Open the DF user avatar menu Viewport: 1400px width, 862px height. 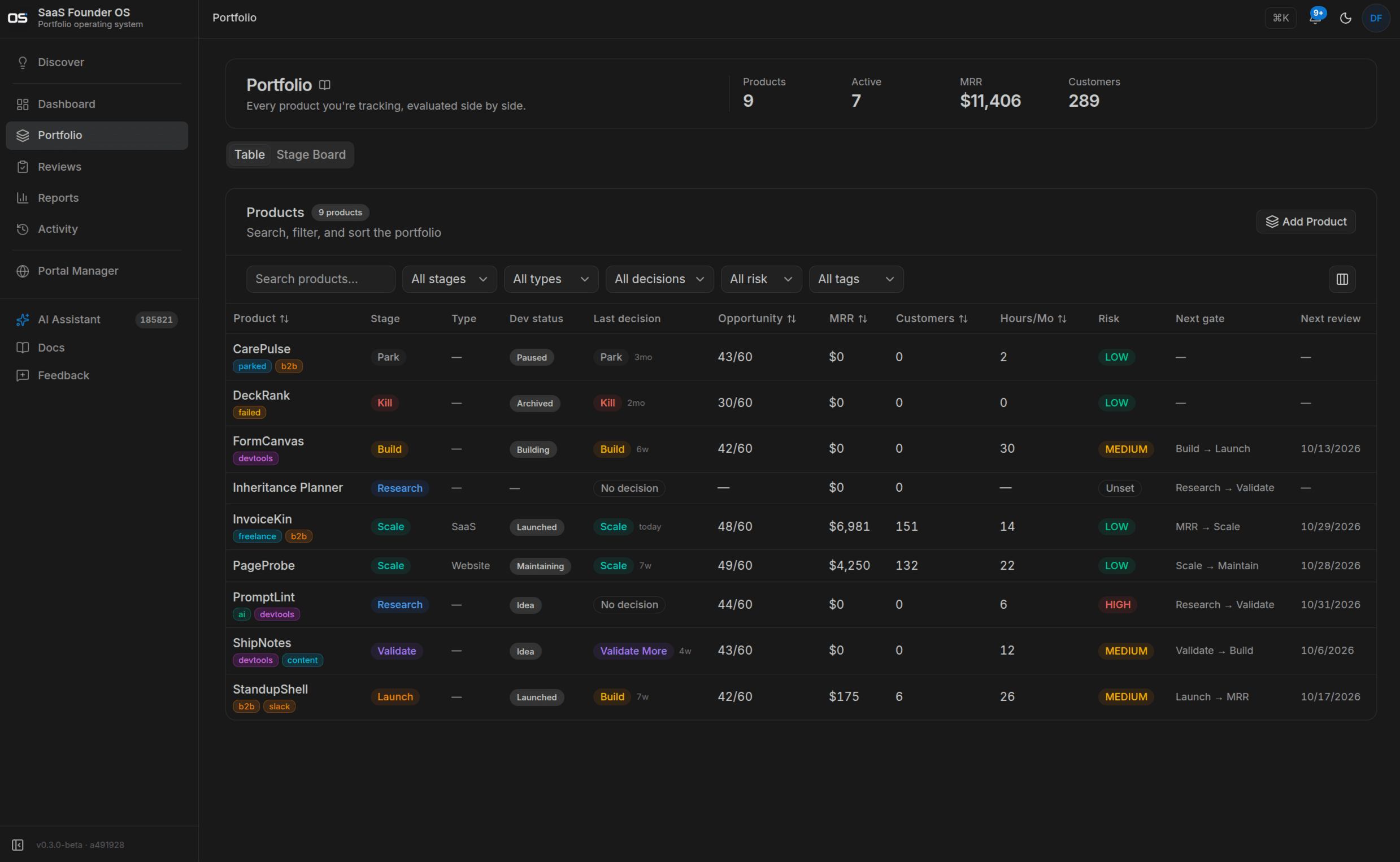click(1376, 18)
